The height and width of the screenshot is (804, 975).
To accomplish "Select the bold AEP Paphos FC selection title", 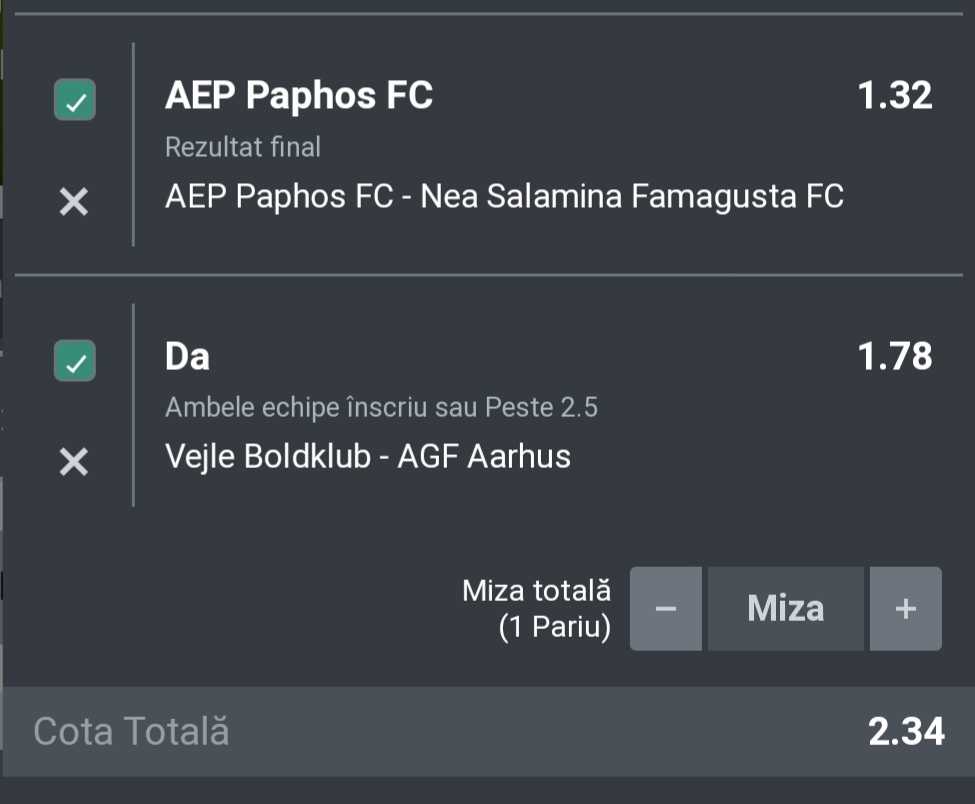I will [x=299, y=96].
